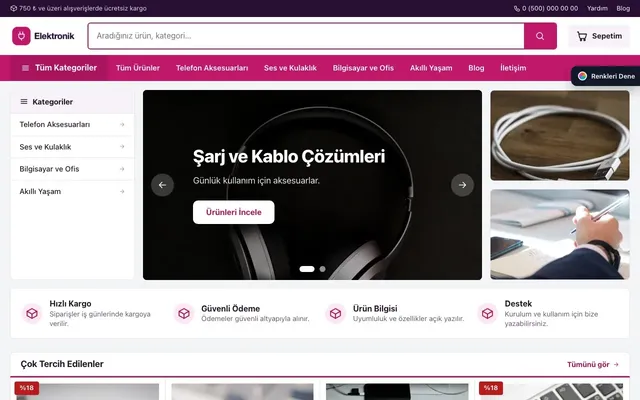Select the first active slider dot
Image resolution: width=640 pixels, height=400 pixels.
307,269
